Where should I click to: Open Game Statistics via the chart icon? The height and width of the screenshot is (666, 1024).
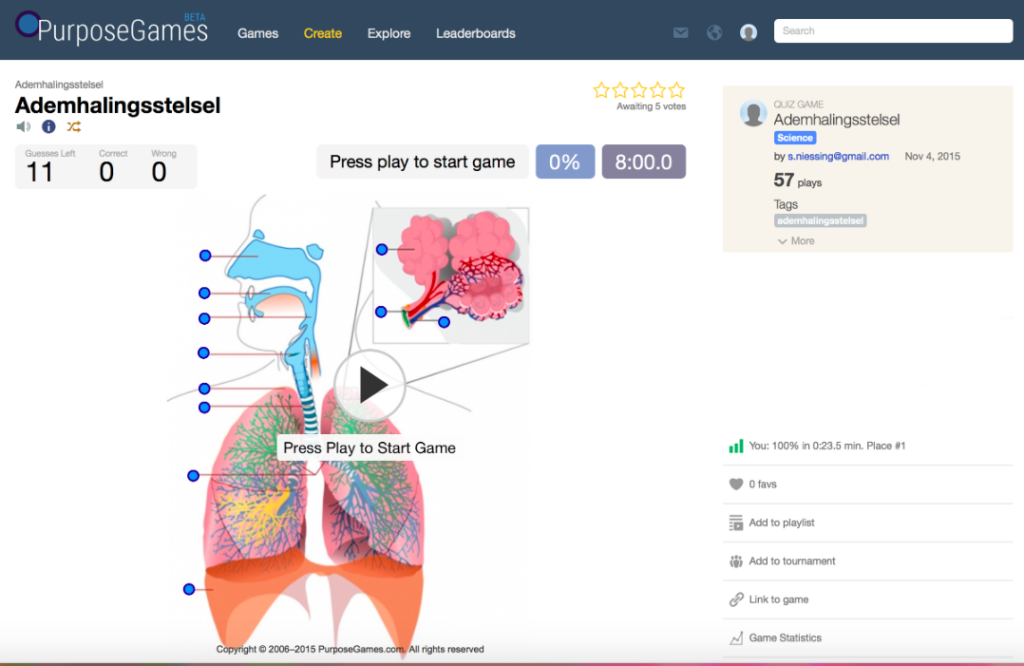[x=736, y=637]
